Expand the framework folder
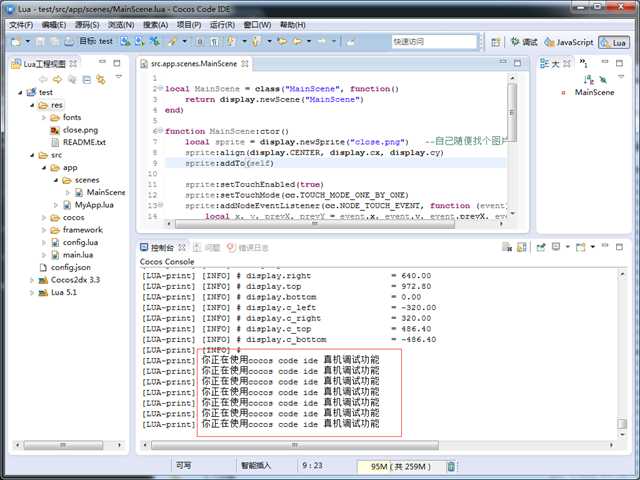This screenshot has height=480, width=640. [x=44, y=230]
